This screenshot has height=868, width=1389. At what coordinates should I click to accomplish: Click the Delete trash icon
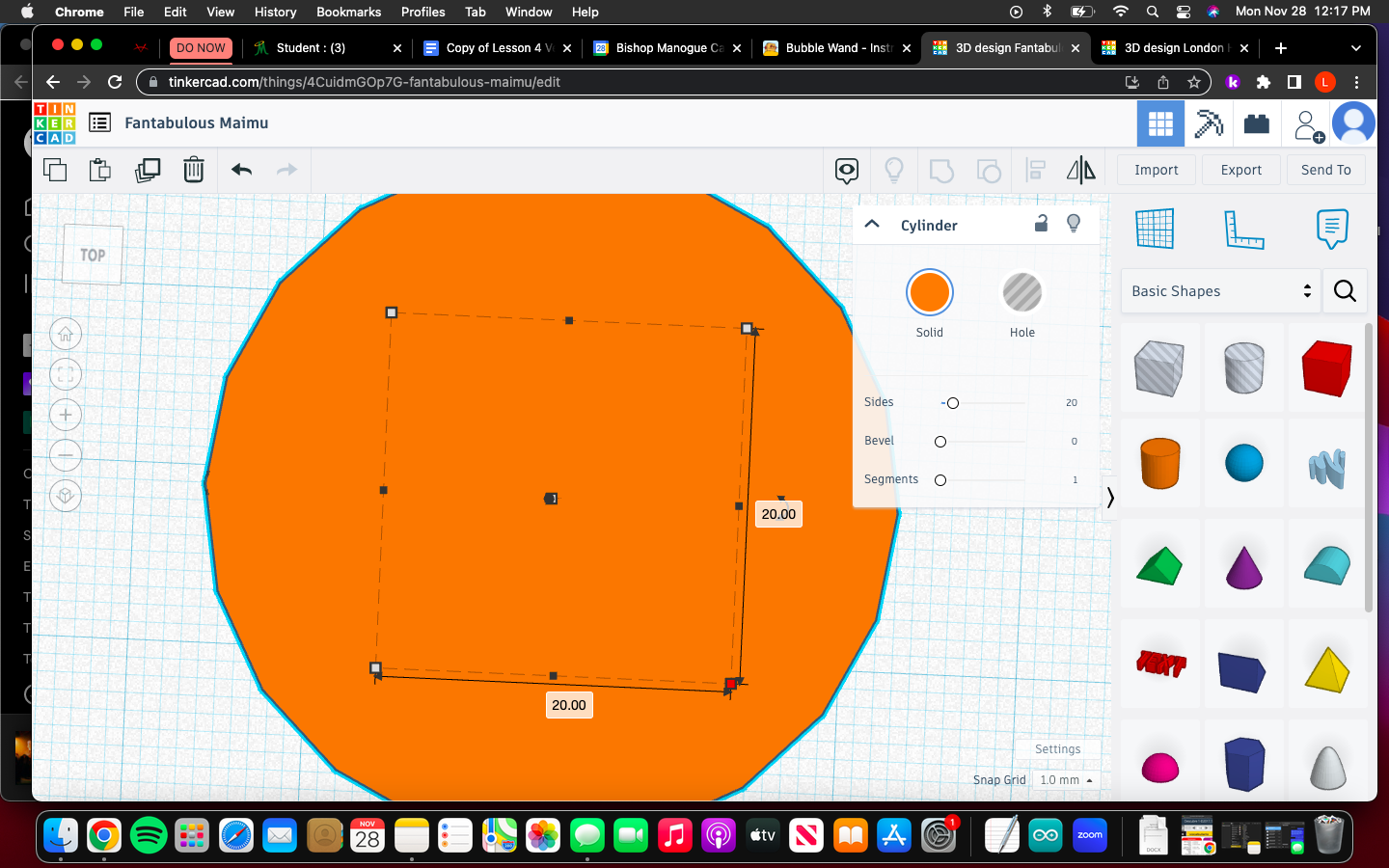tap(194, 170)
